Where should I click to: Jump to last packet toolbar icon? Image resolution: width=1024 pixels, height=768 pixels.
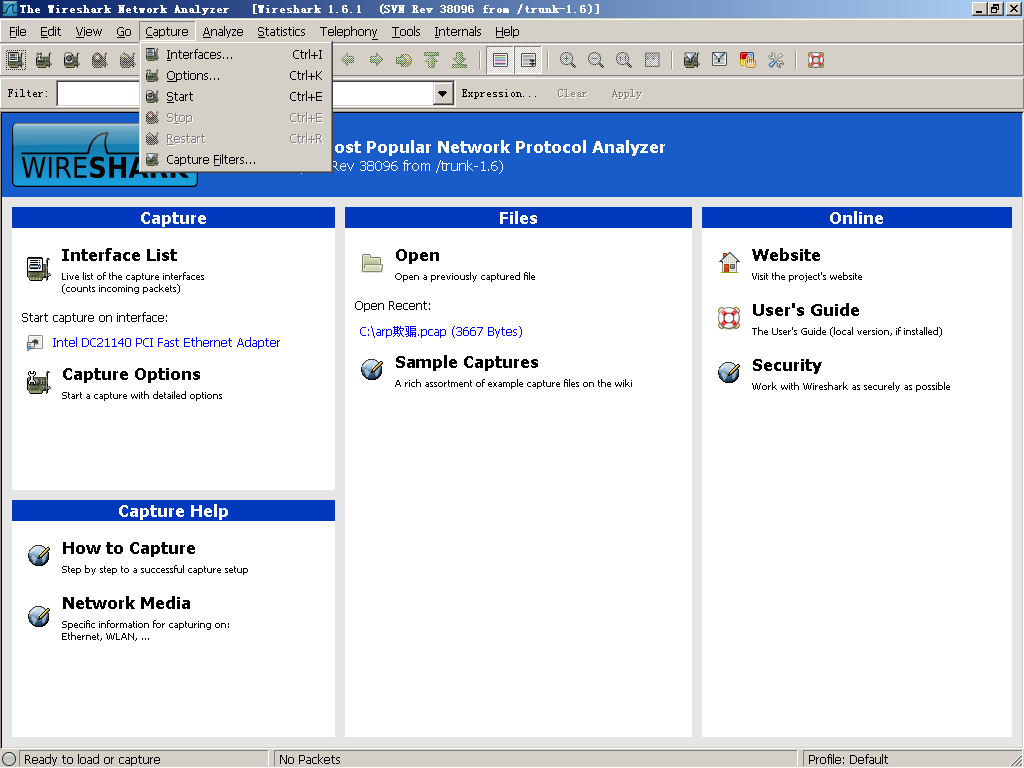(459, 60)
